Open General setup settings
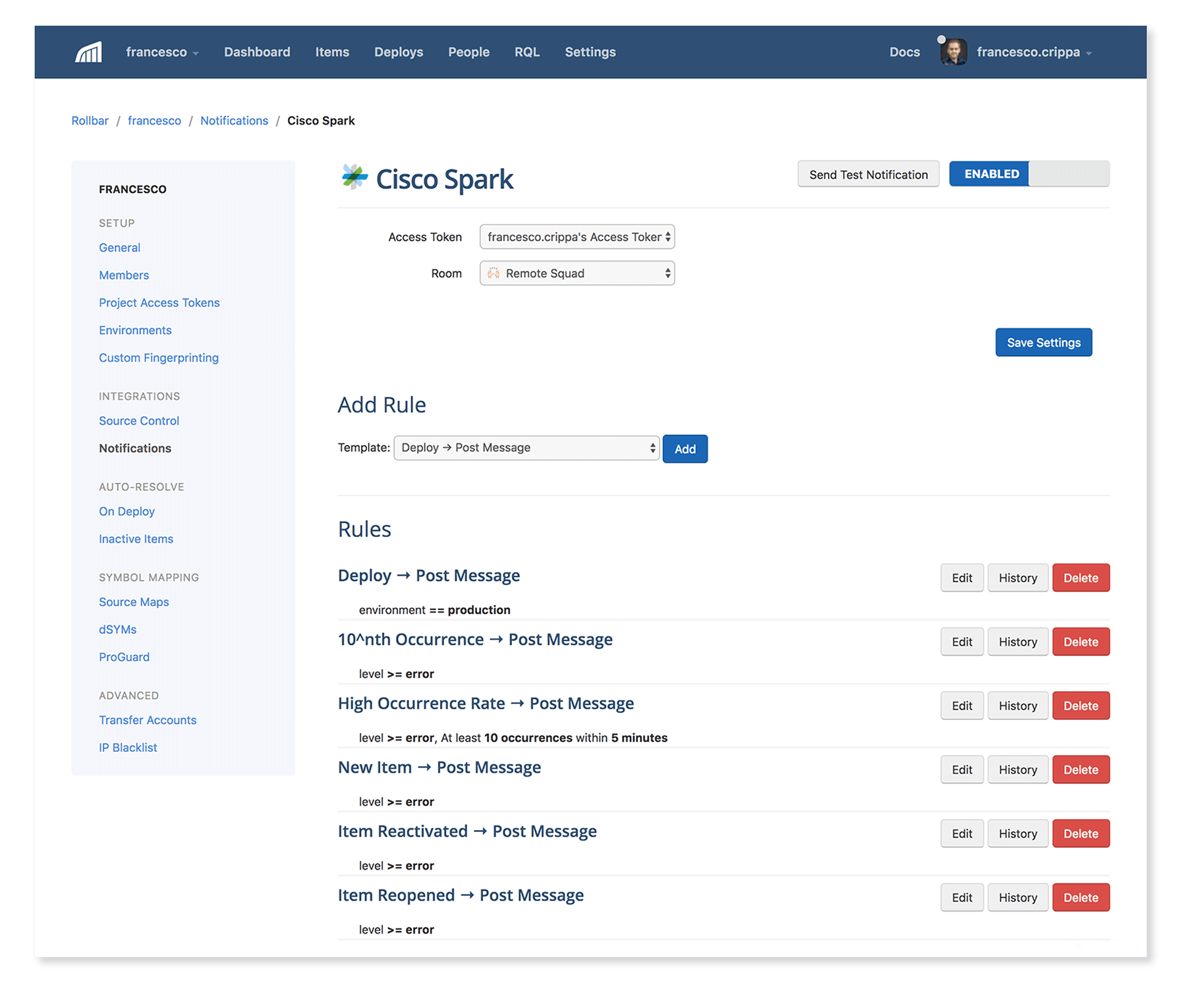 coord(120,248)
